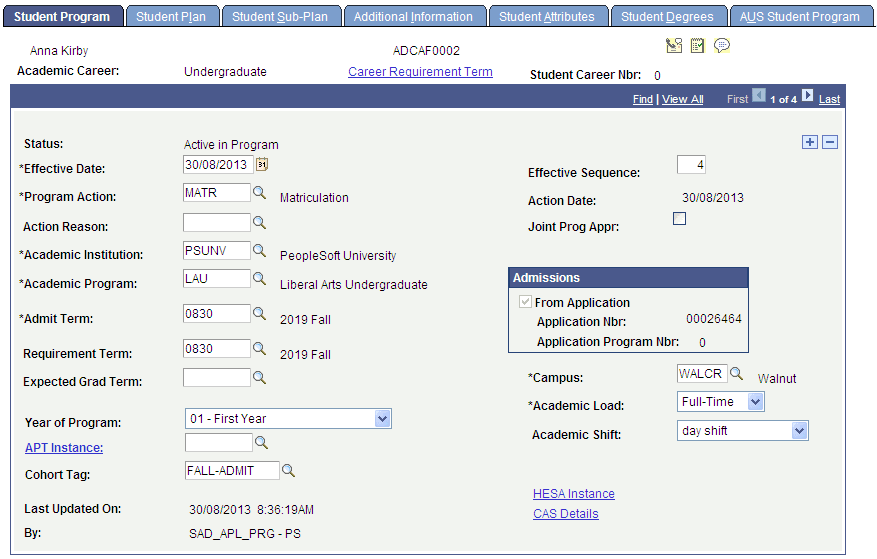The height and width of the screenshot is (559, 877).
Task: Open the APT Instance link
Action: (64, 448)
